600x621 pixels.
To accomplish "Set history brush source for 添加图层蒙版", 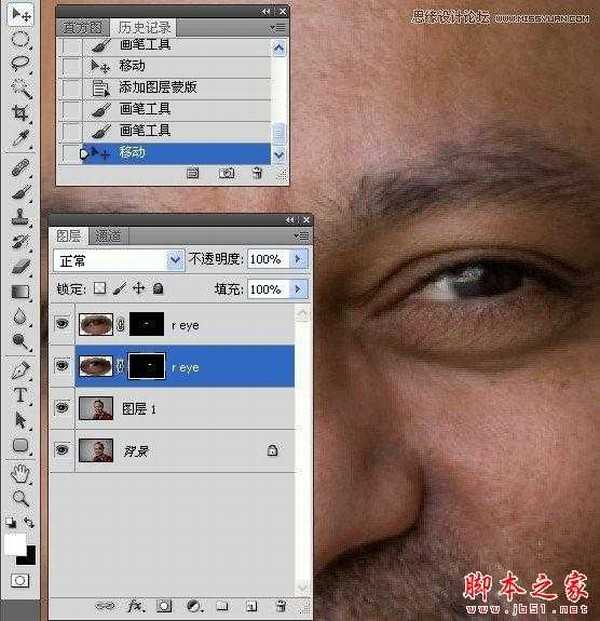I will (x=72, y=88).
